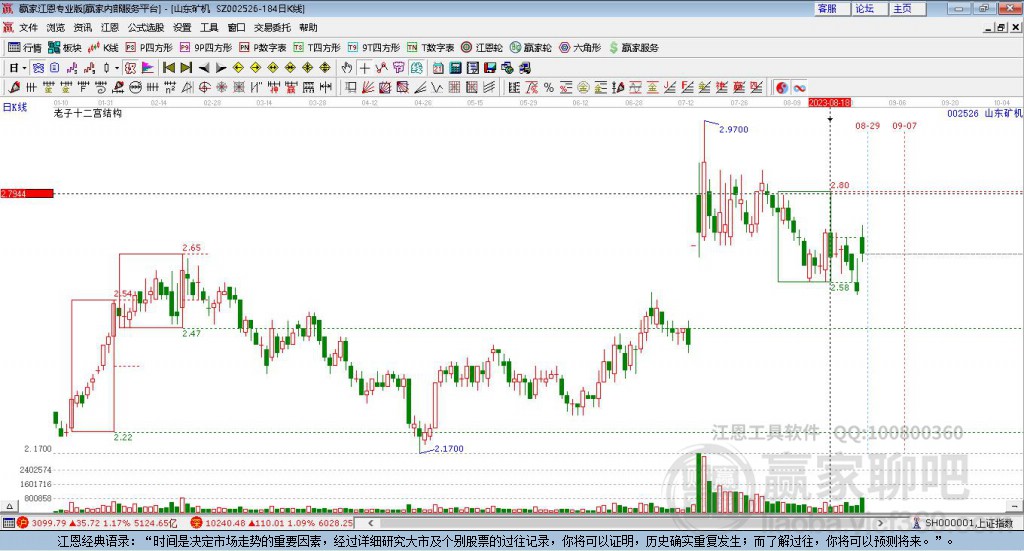Click the pink flag indicator icon
The image size is (1024, 551).
pyautogui.click(x=148, y=68)
